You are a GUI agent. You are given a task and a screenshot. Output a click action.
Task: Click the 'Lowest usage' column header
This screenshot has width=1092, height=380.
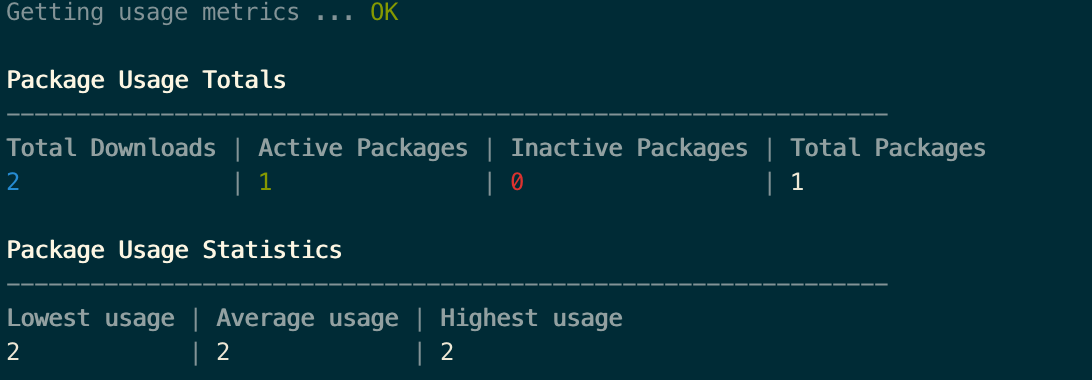[91, 318]
